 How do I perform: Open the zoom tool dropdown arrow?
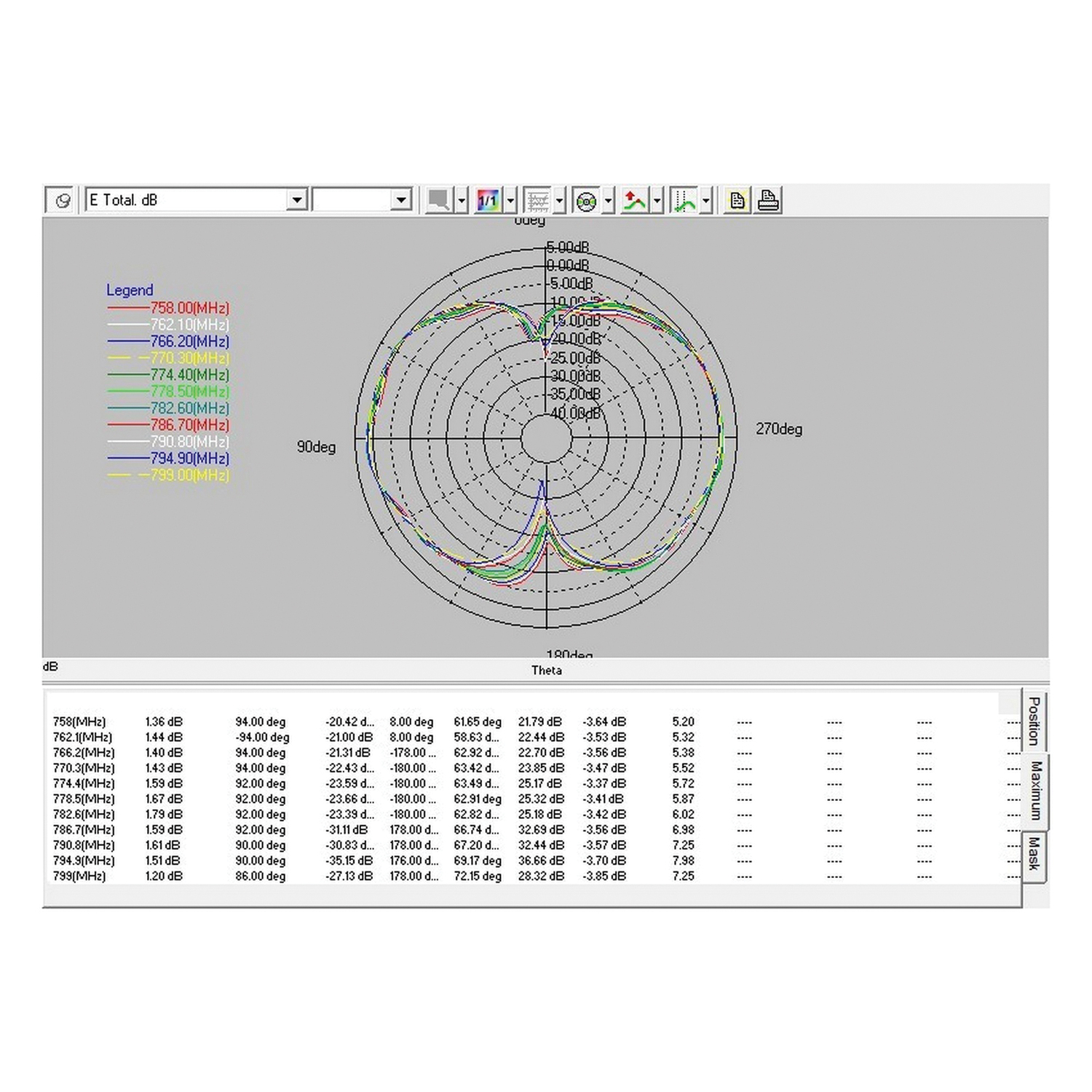[462, 200]
